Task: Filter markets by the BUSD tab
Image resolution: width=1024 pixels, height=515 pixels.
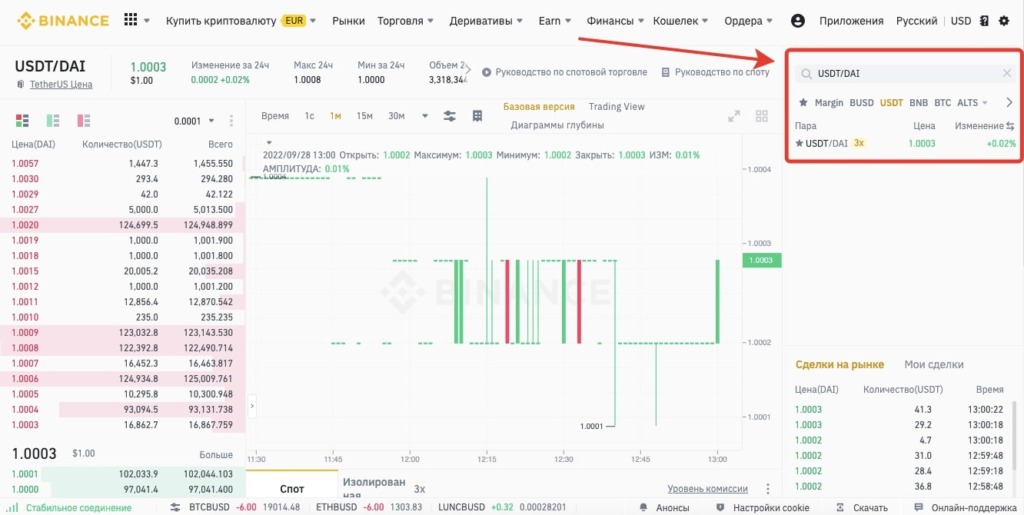Action: click(x=861, y=102)
